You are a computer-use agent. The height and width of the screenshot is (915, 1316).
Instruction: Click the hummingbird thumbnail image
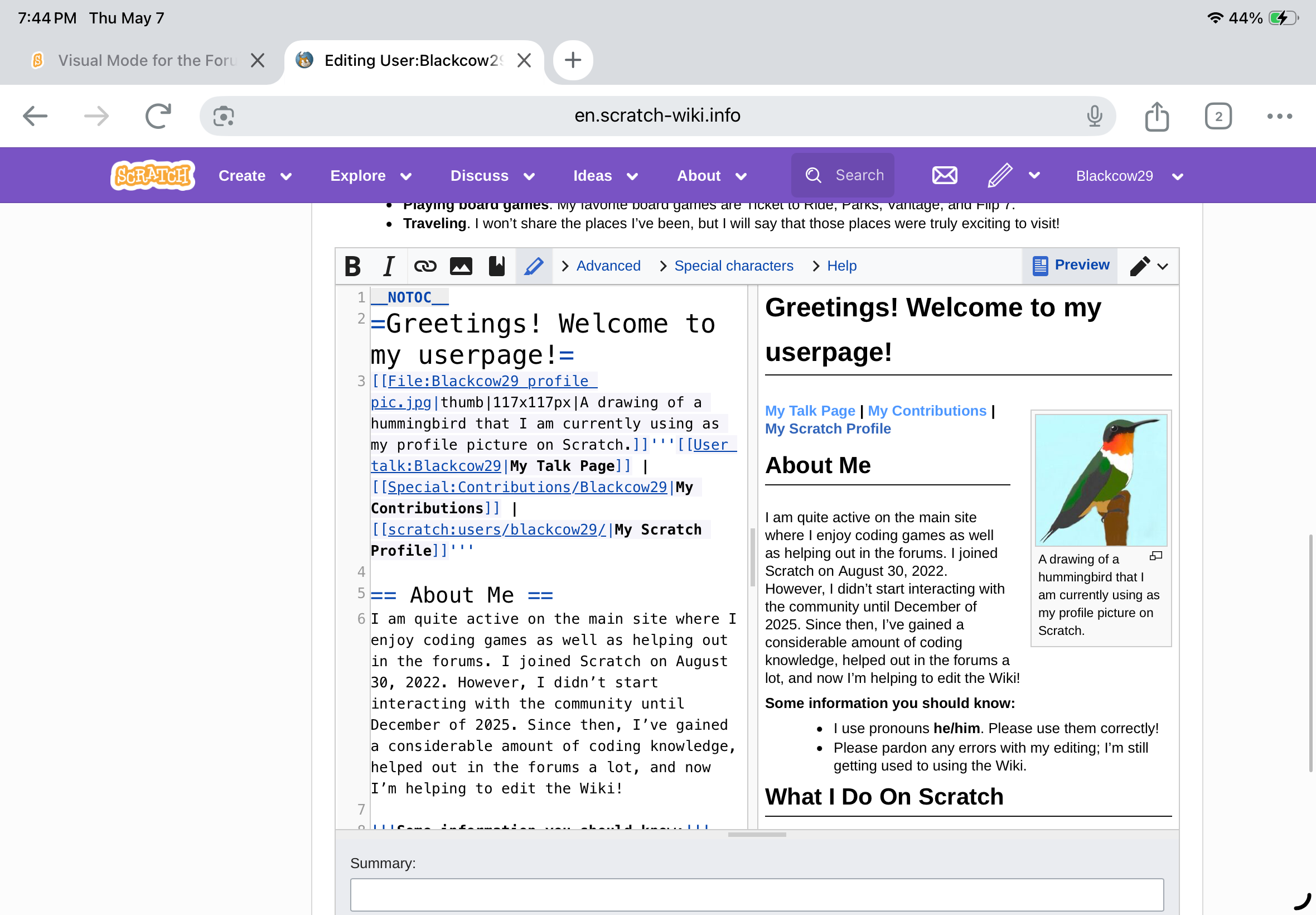click(x=1101, y=480)
